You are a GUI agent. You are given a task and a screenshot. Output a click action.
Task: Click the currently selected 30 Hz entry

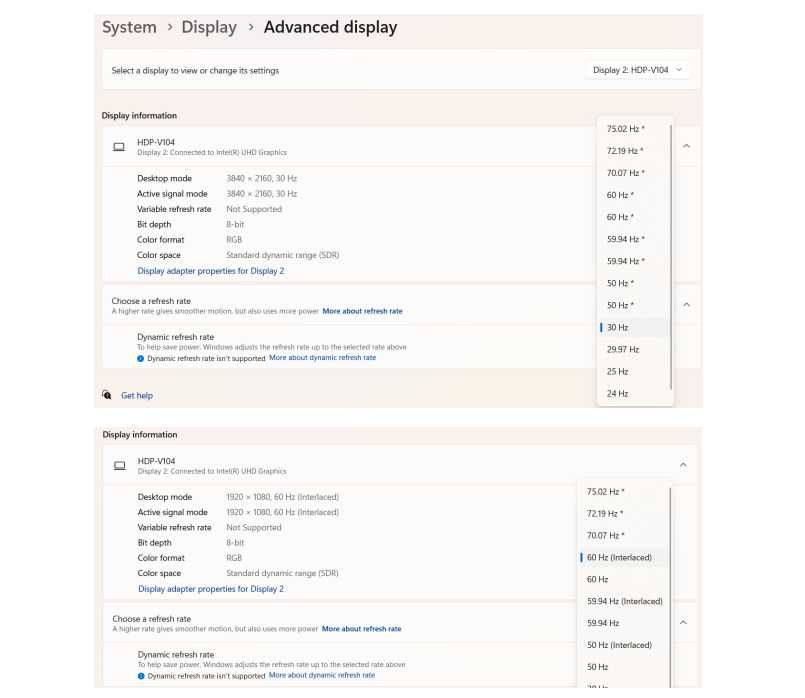[x=618, y=327]
